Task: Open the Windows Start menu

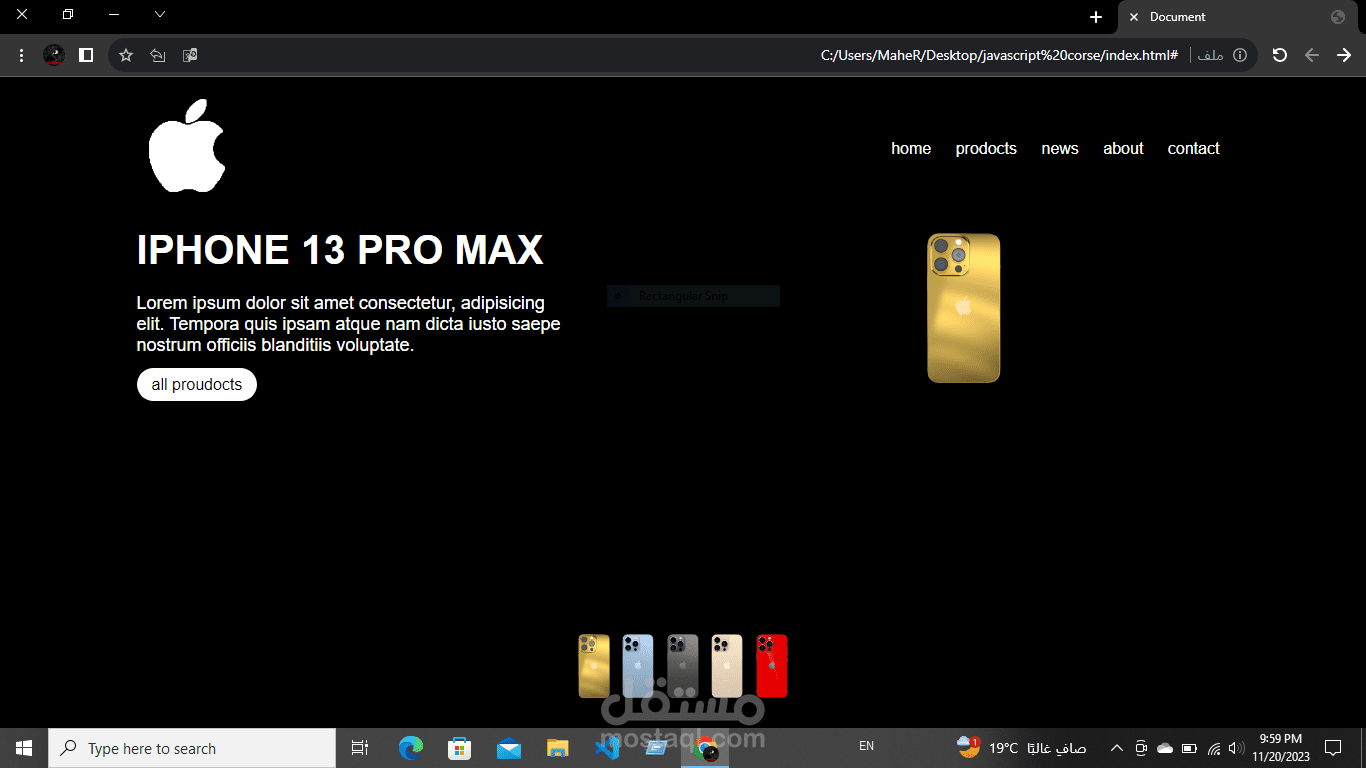Action: coord(24,748)
